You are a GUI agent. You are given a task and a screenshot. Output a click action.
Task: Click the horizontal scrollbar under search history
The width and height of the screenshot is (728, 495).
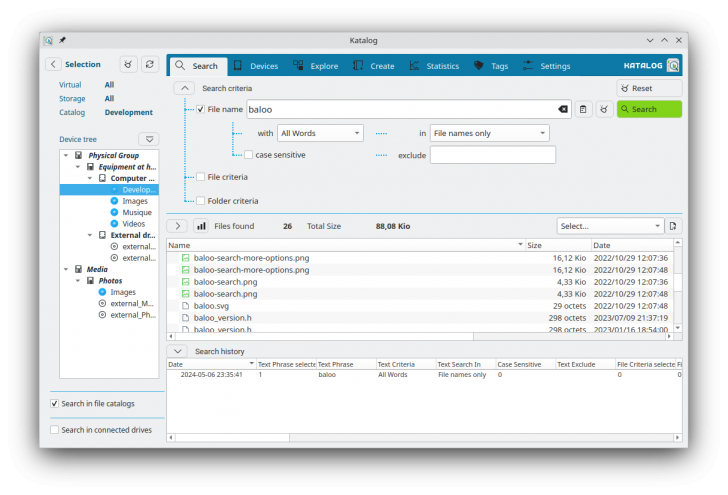click(x=420, y=437)
